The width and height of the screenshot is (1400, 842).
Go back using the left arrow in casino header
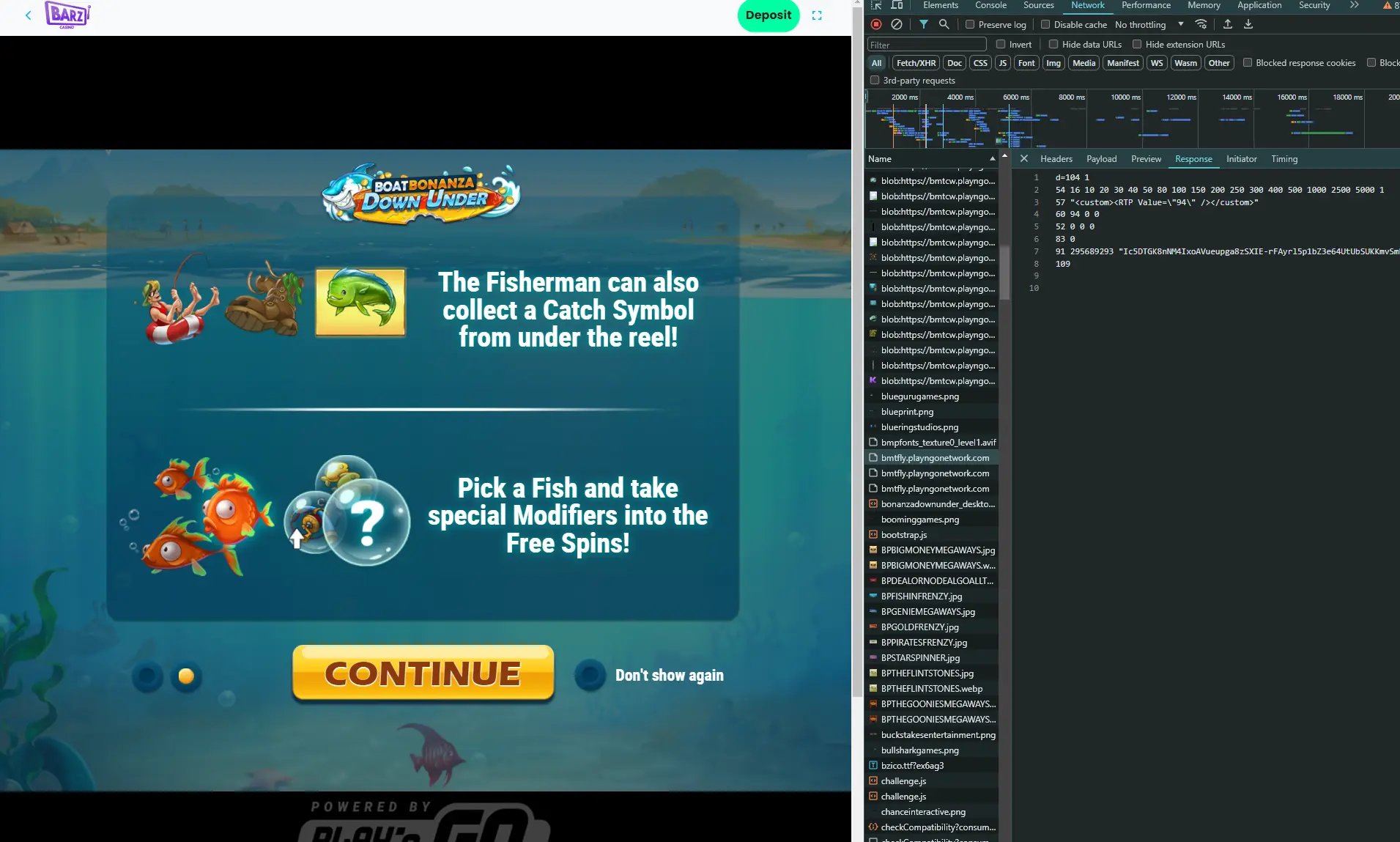point(28,15)
